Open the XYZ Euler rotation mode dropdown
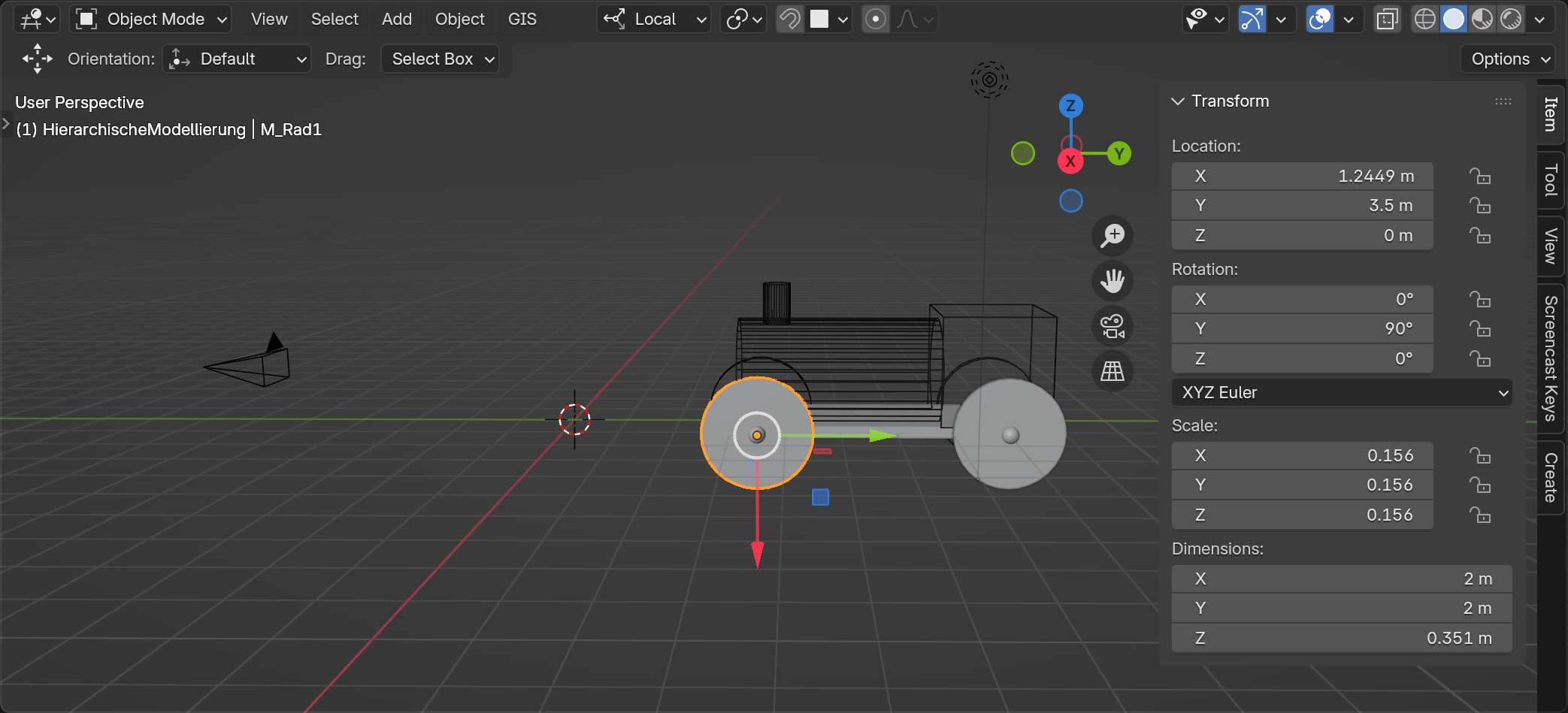The height and width of the screenshot is (713, 1568). (1341, 393)
